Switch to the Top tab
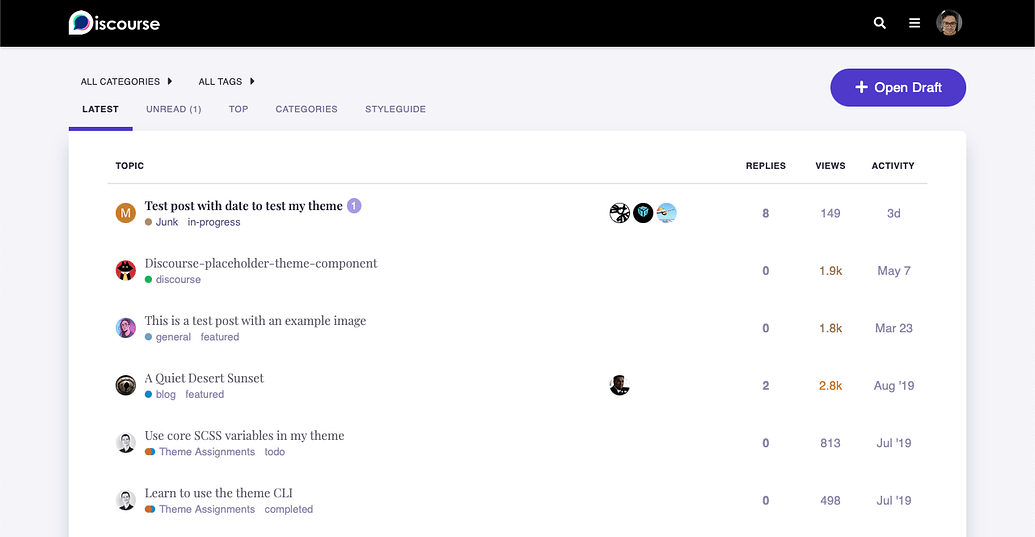1035x537 pixels. [x=238, y=109]
